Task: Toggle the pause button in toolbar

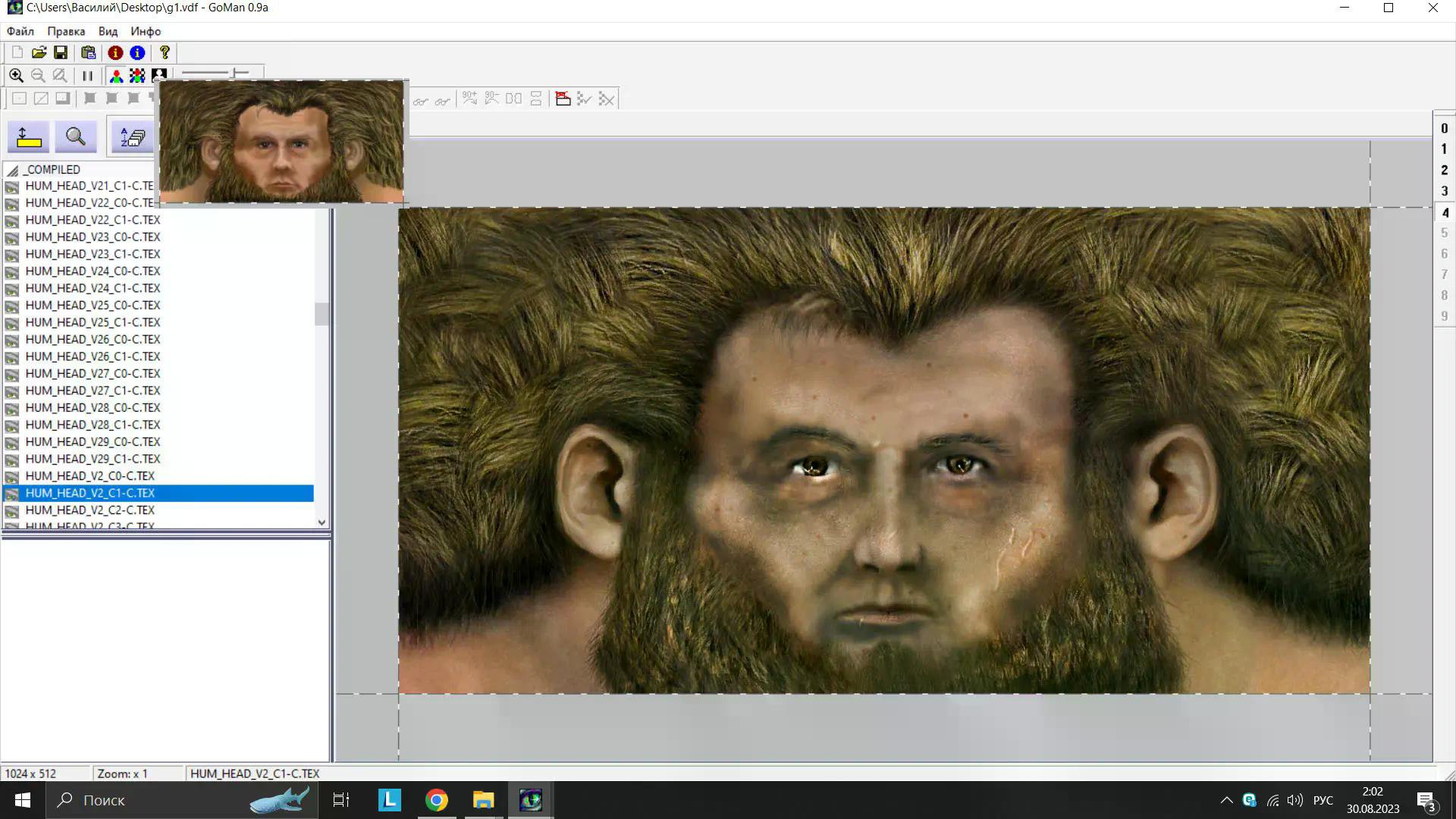Action: click(x=87, y=76)
